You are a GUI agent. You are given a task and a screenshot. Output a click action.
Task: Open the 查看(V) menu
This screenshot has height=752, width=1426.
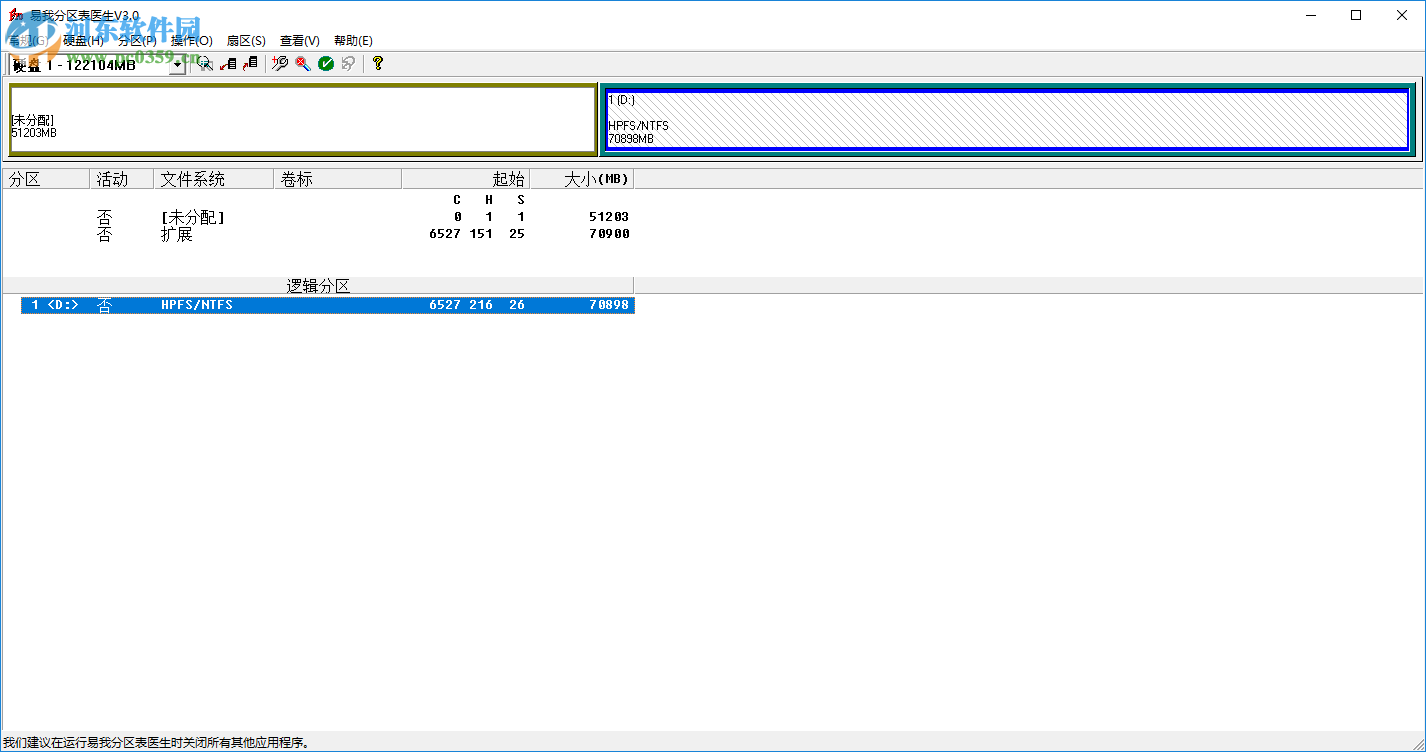point(300,41)
